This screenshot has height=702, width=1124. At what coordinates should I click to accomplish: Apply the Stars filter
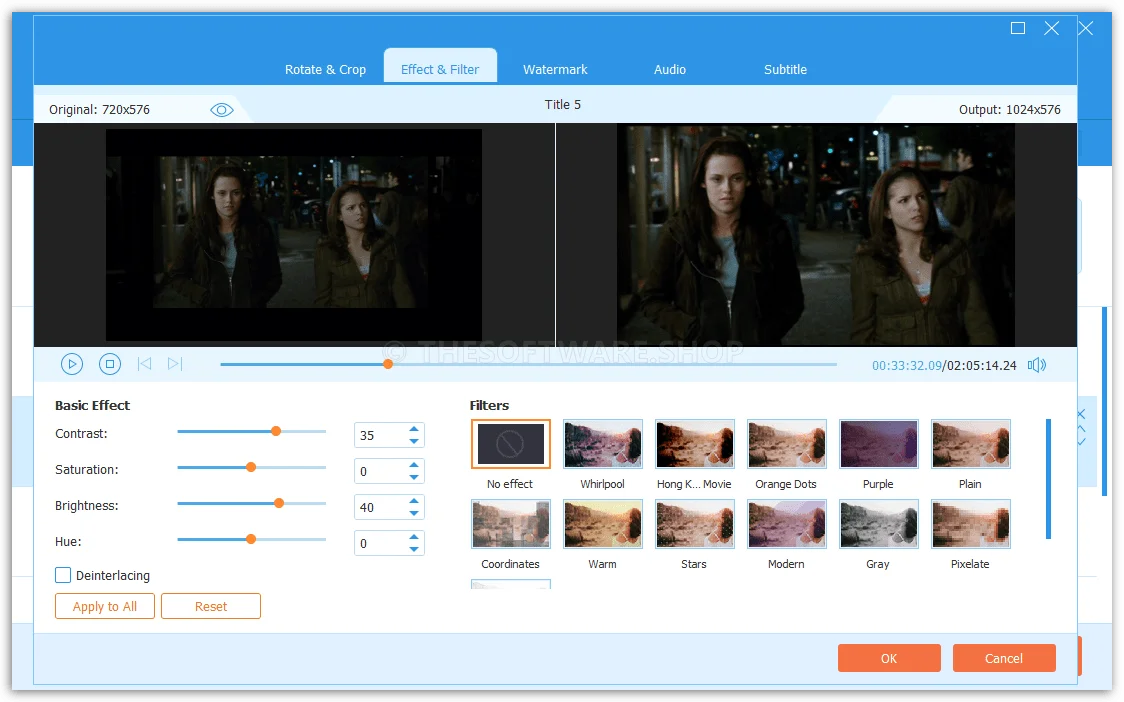pyautogui.click(x=695, y=524)
